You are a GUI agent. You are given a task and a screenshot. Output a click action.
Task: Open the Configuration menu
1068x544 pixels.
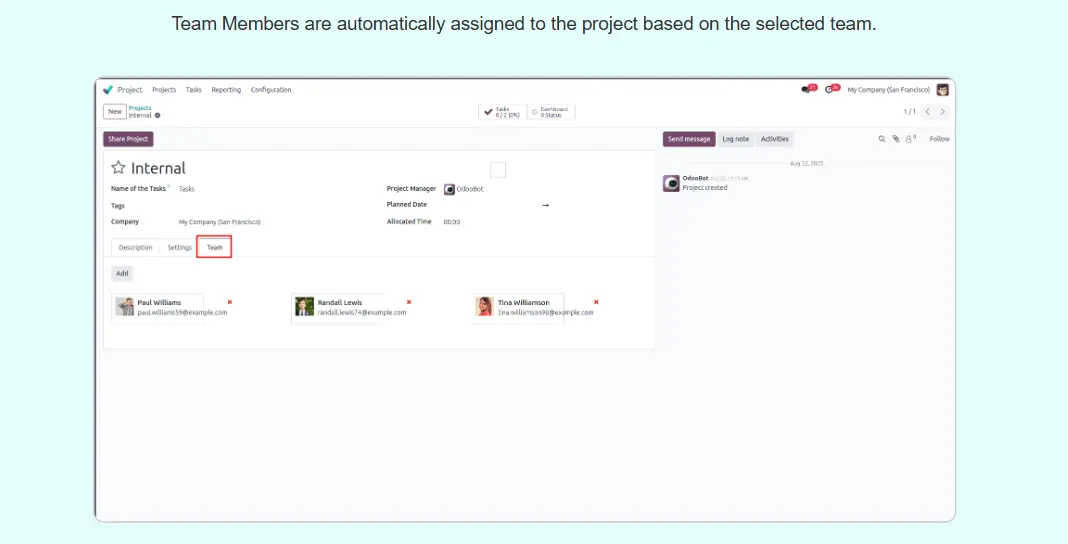(271, 90)
